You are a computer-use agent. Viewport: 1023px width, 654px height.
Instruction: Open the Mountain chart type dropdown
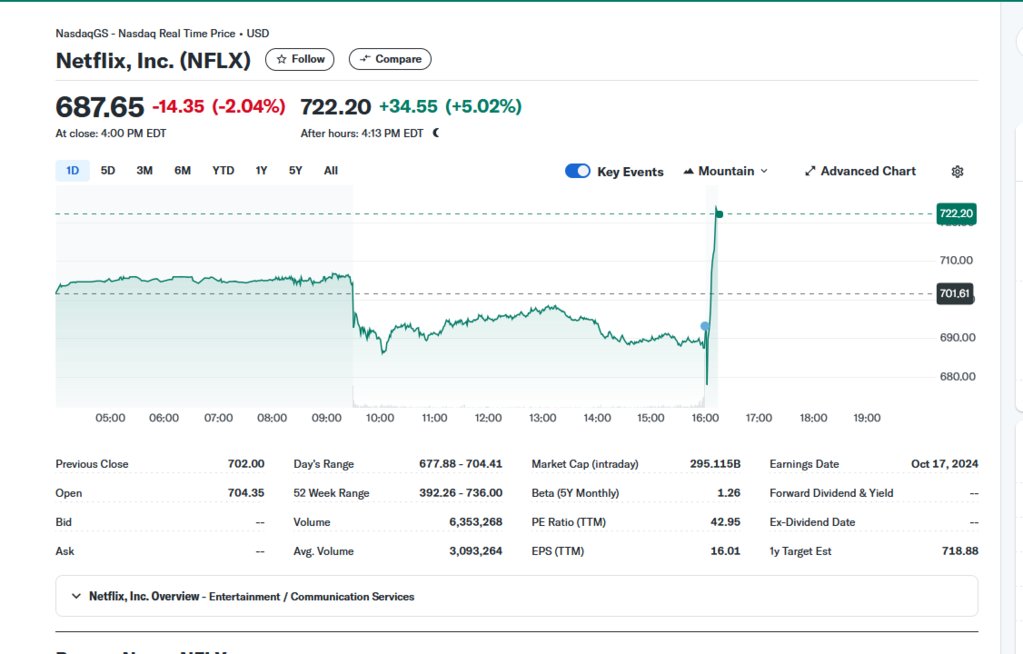pos(725,171)
